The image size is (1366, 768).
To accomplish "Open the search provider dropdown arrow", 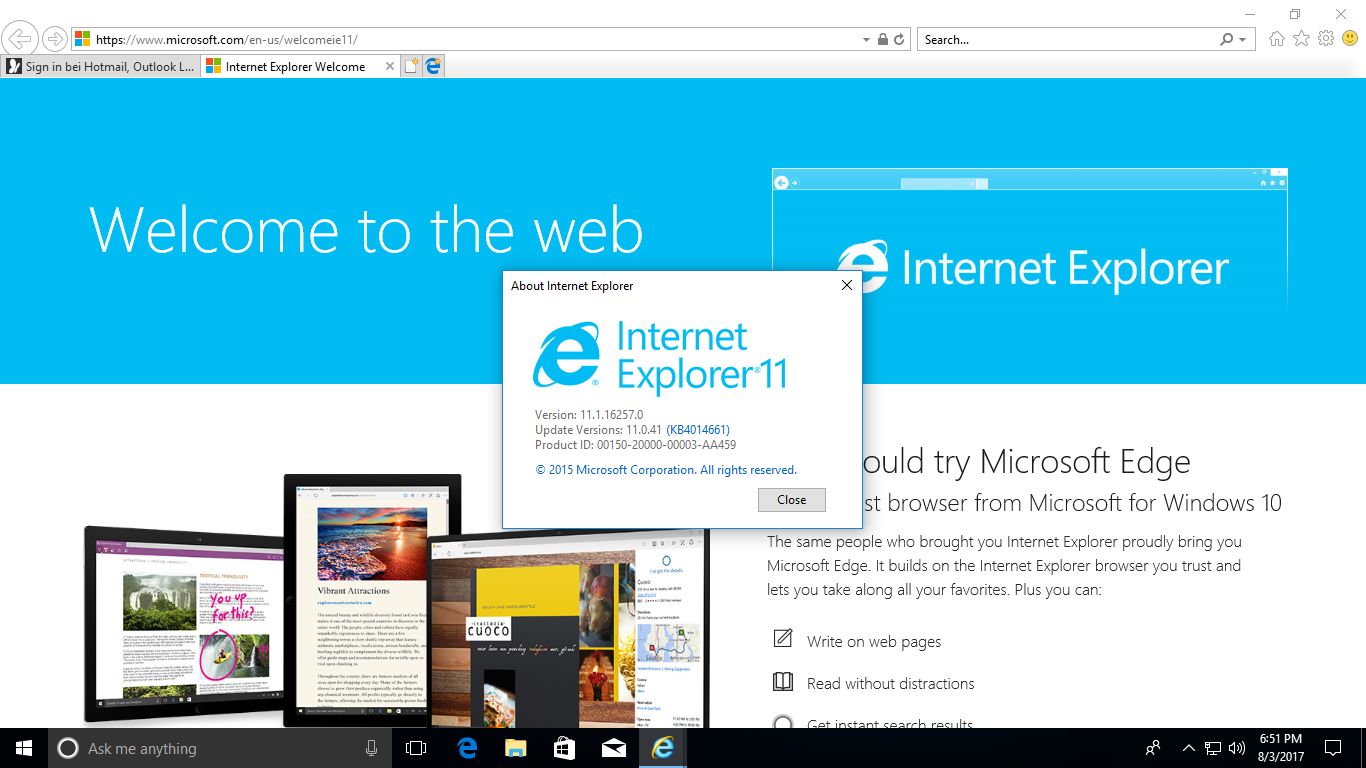I will point(1243,40).
